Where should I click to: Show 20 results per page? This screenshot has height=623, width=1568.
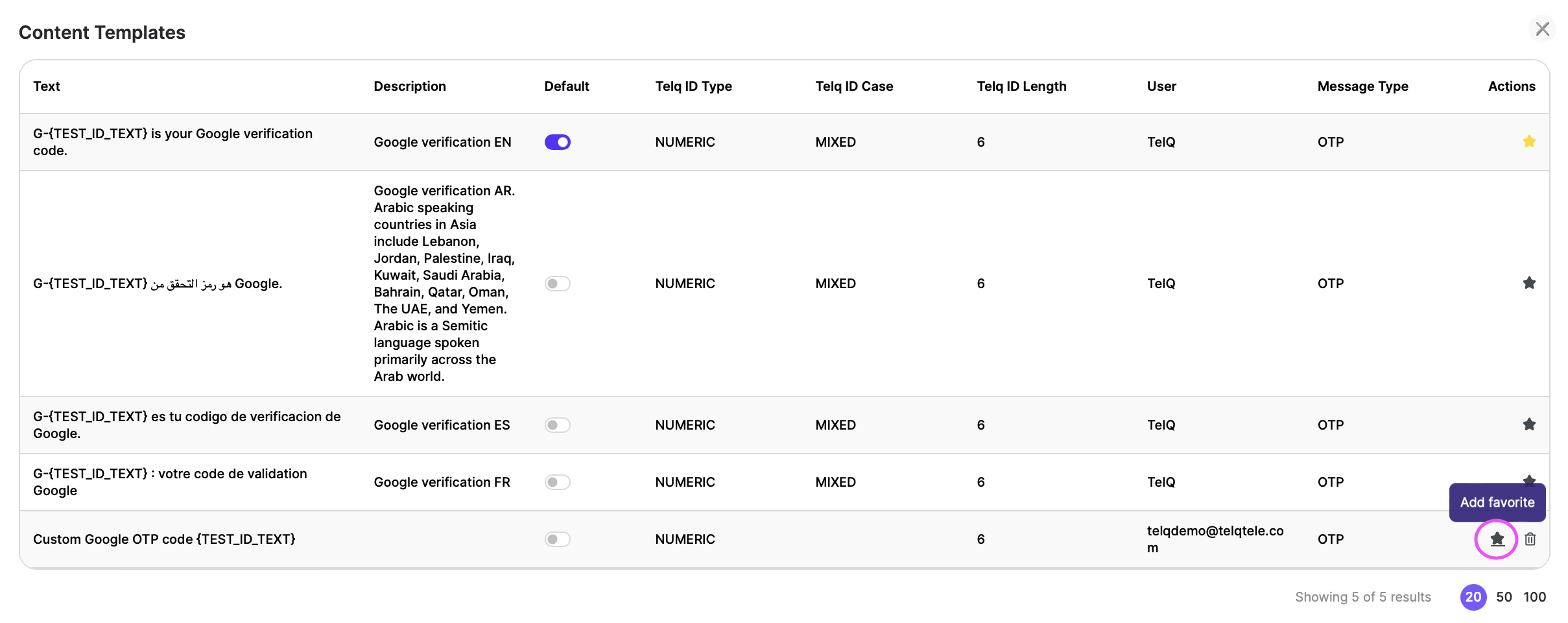coord(1473,597)
